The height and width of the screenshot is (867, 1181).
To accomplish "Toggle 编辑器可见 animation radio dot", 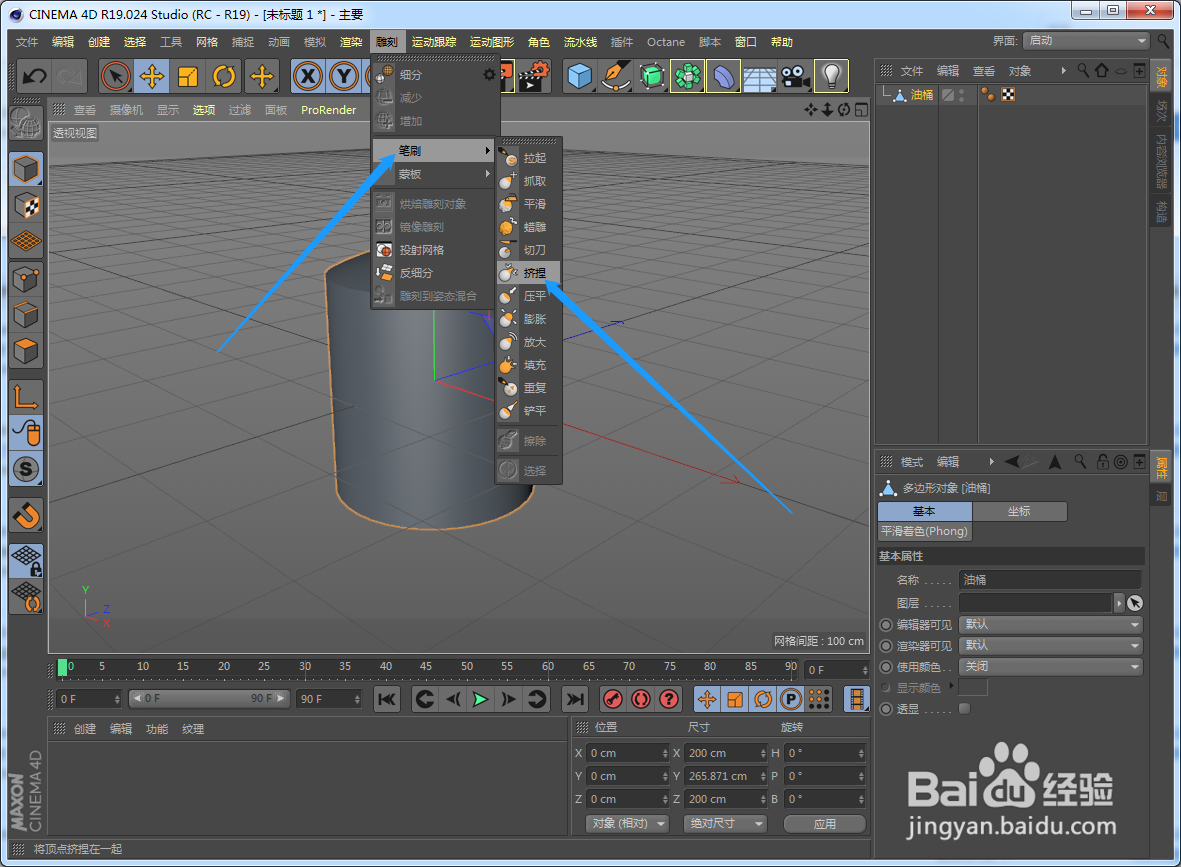I will tap(886, 624).
